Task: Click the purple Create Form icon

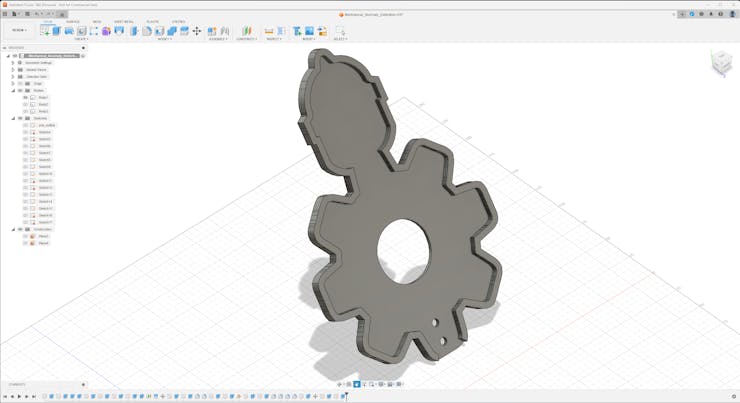Action: point(106,31)
